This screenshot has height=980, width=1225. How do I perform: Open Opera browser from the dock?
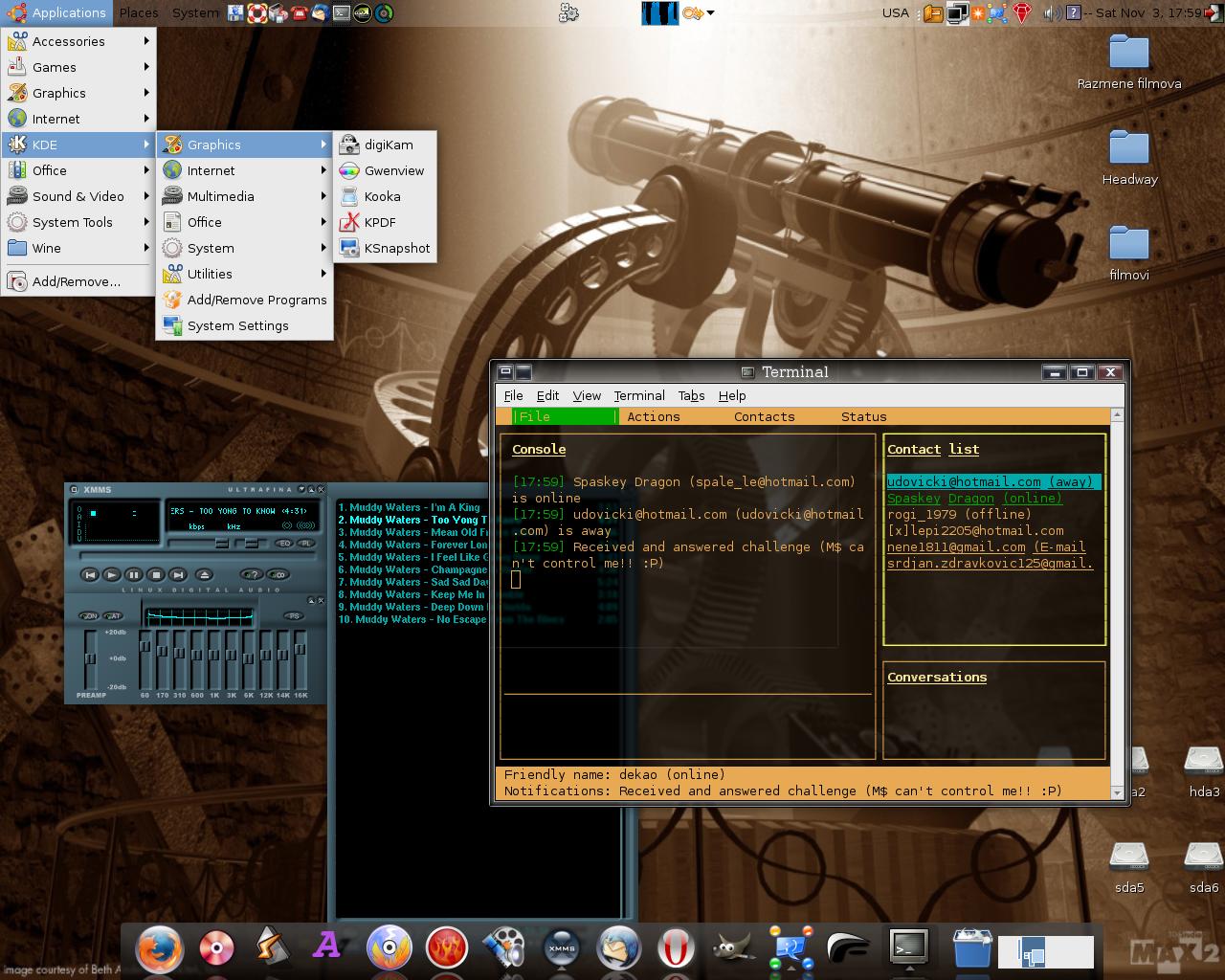click(x=676, y=948)
